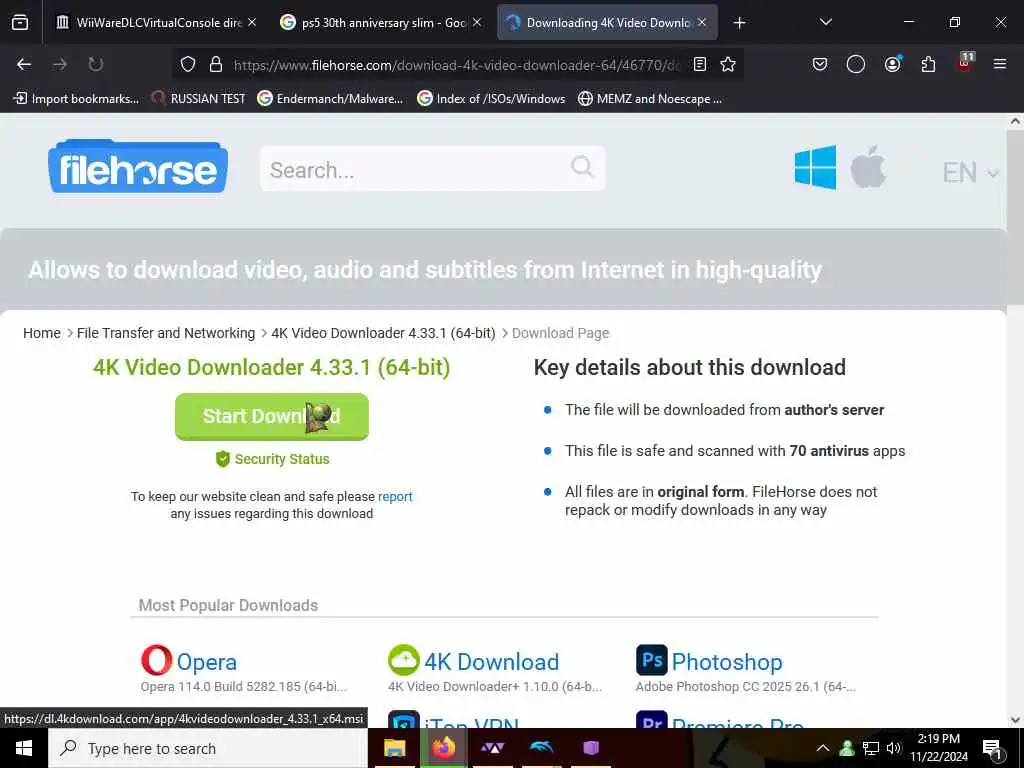The height and width of the screenshot is (768, 1024).
Task: Click Import bookmarks in the bookmarks bar
Action: pyautogui.click(x=76, y=99)
